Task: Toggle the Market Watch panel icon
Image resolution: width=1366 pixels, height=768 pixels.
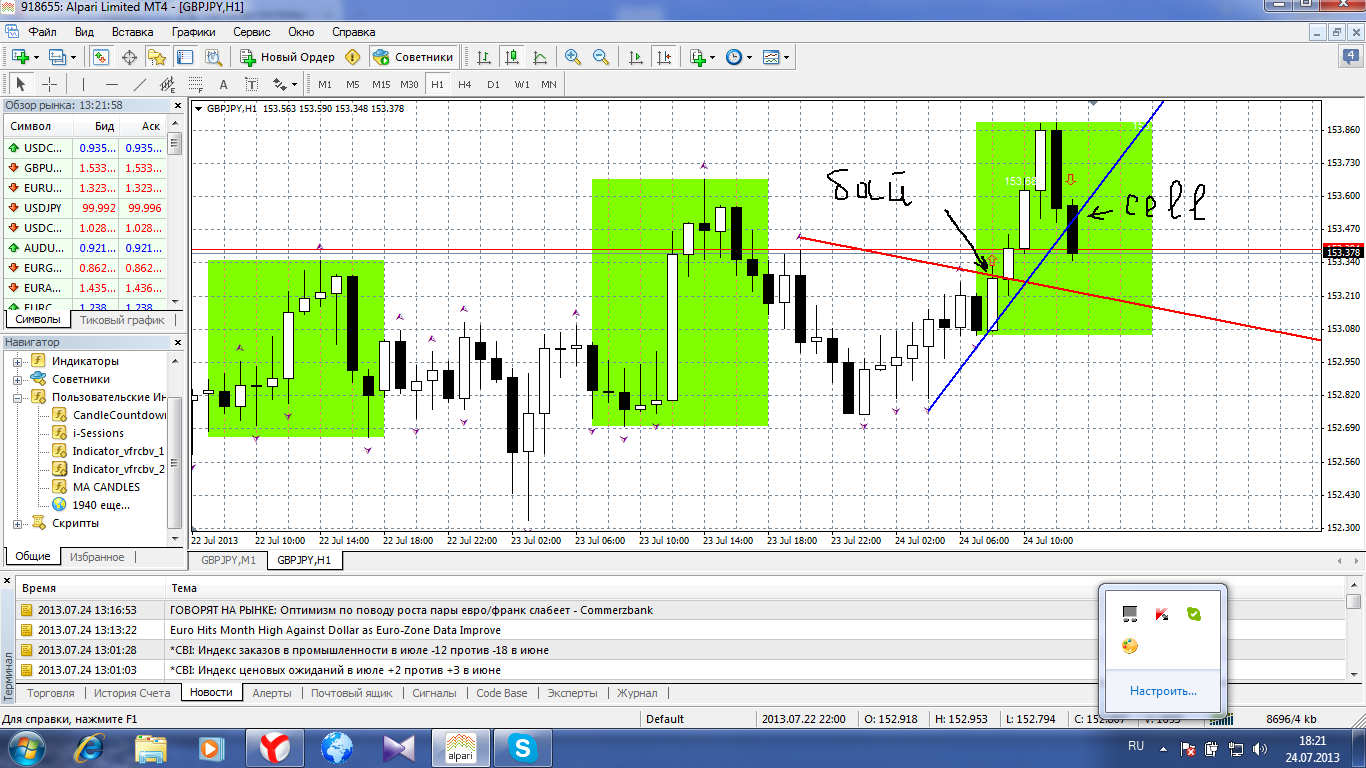Action: [x=101, y=57]
